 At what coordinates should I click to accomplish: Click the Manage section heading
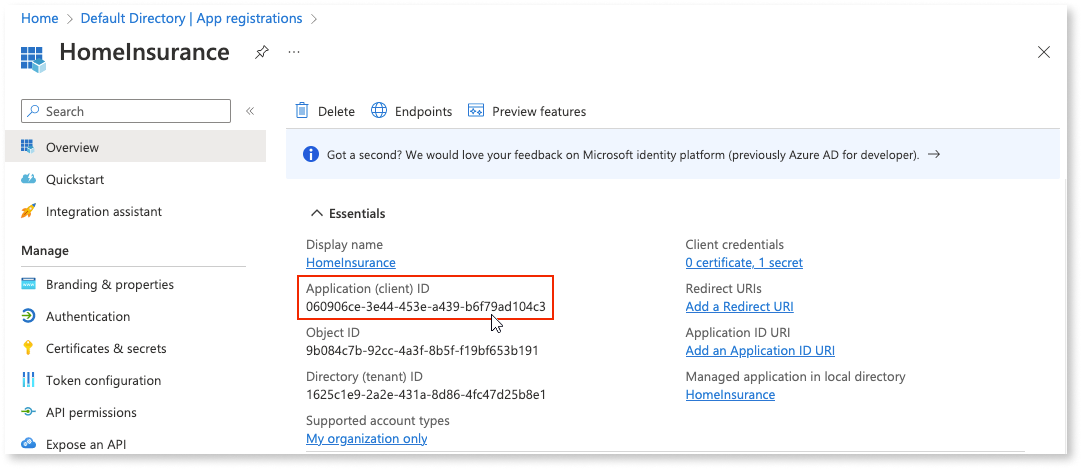pos(45,251)
